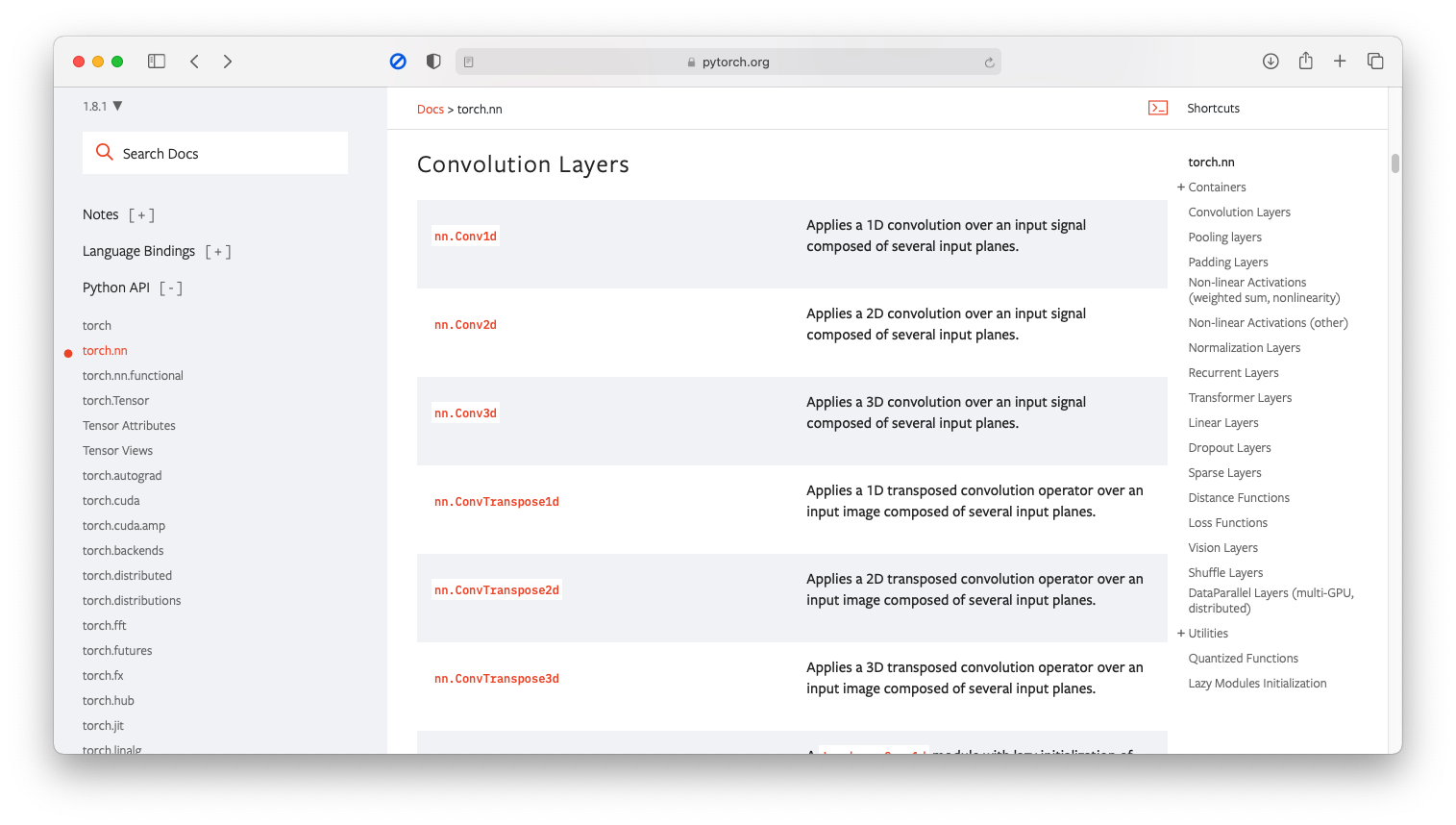
Task: Jump to Pooling layers in outline
Action: pos(1224,237)
